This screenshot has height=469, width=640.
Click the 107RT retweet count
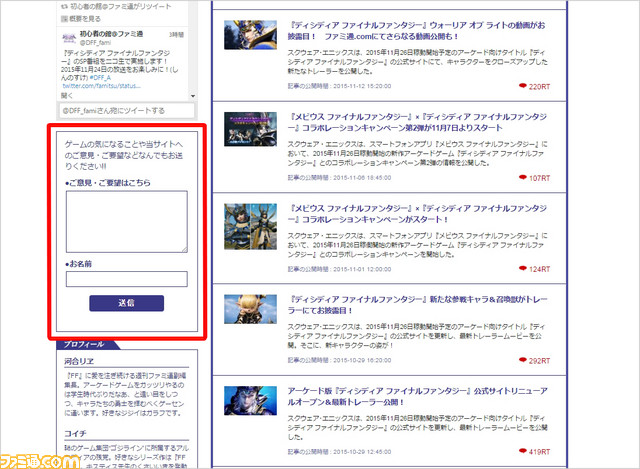[x=534, y=178]
